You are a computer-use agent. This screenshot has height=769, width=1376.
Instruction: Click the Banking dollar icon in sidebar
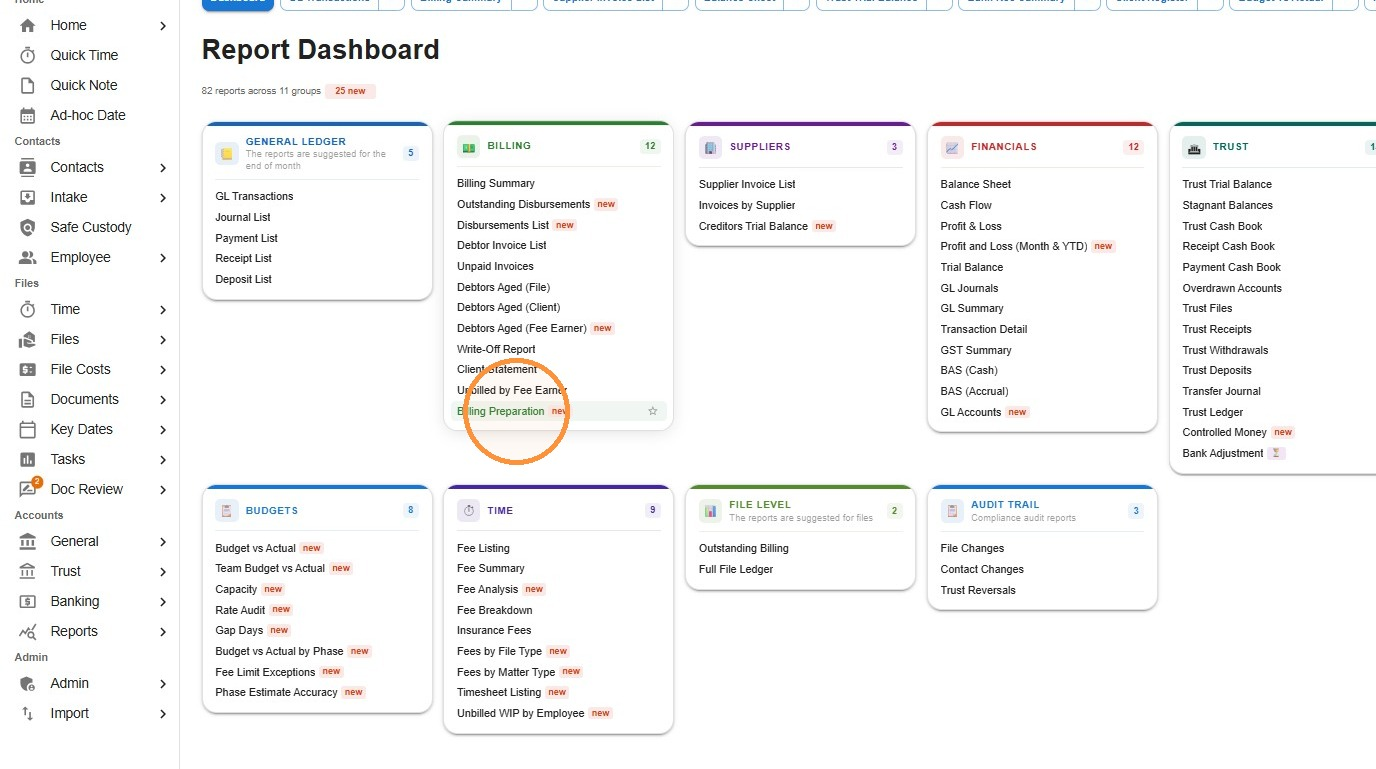pyautogui.click(x=28, y=601)
